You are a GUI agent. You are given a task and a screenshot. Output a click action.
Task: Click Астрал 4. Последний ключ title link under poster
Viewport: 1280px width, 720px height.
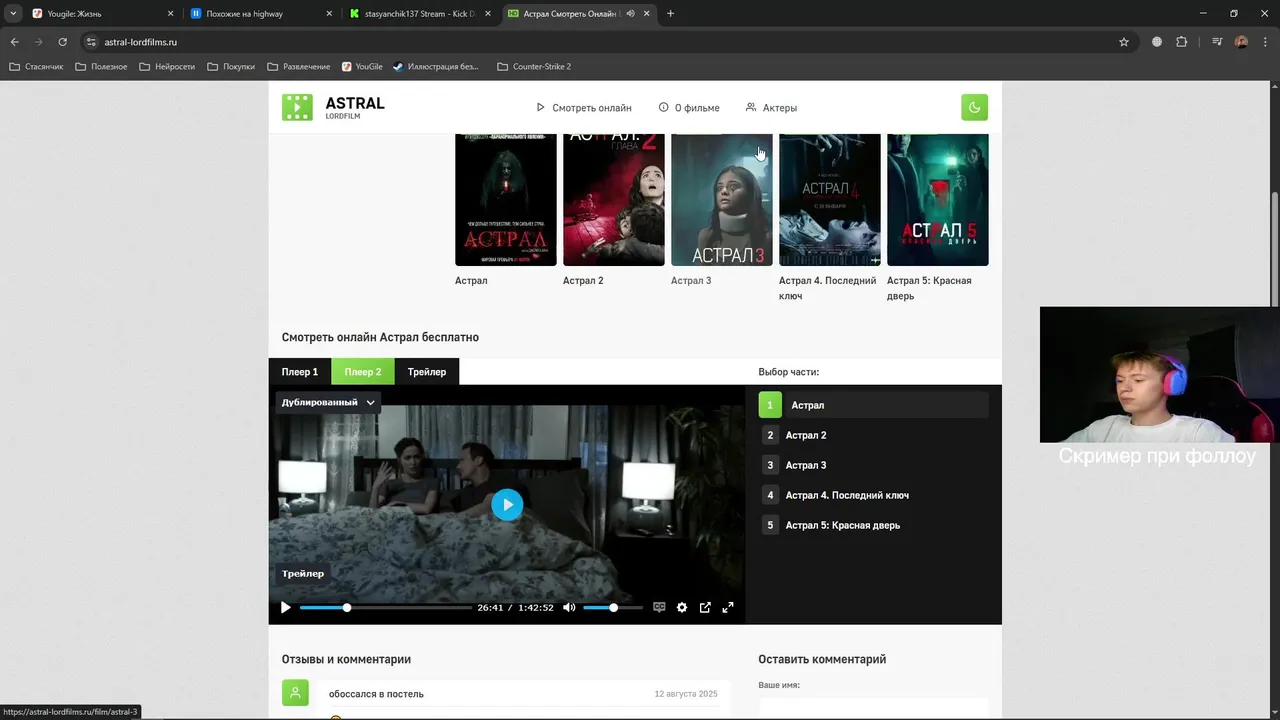[x=828, y=288]
